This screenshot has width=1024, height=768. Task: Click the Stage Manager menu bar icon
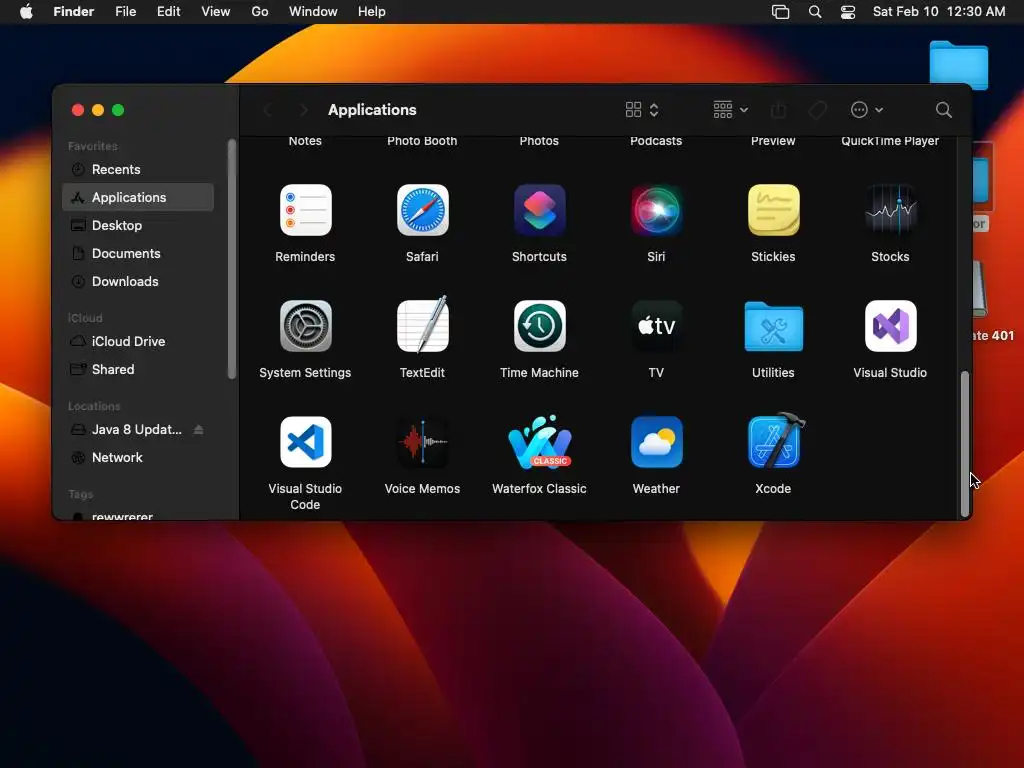(x=780, y=12)
